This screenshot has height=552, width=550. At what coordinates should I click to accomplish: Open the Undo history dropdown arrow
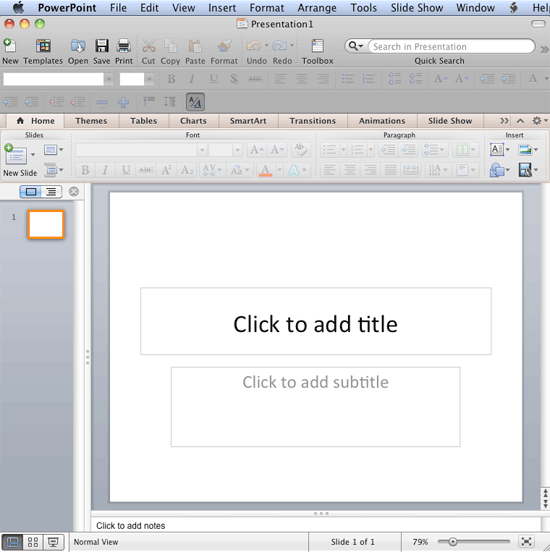click(267, 45)
